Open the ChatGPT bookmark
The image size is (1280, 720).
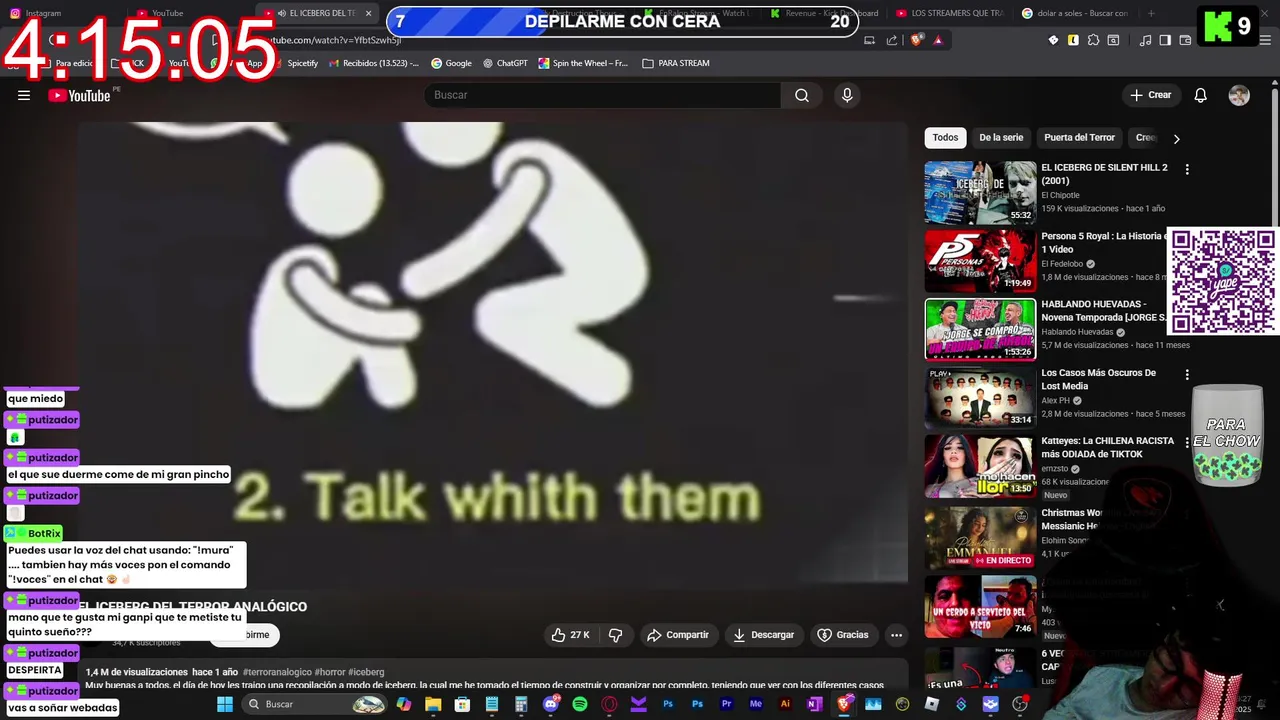(504, 63)
